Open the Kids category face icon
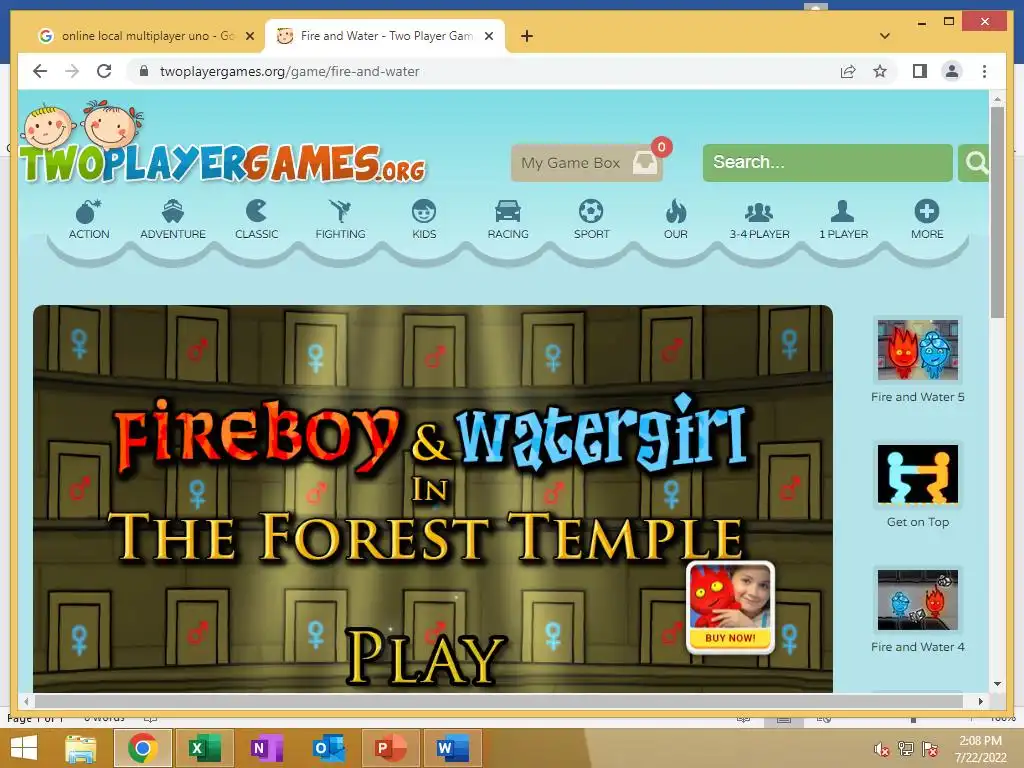Screen dimensions: 1024x768 424,212
